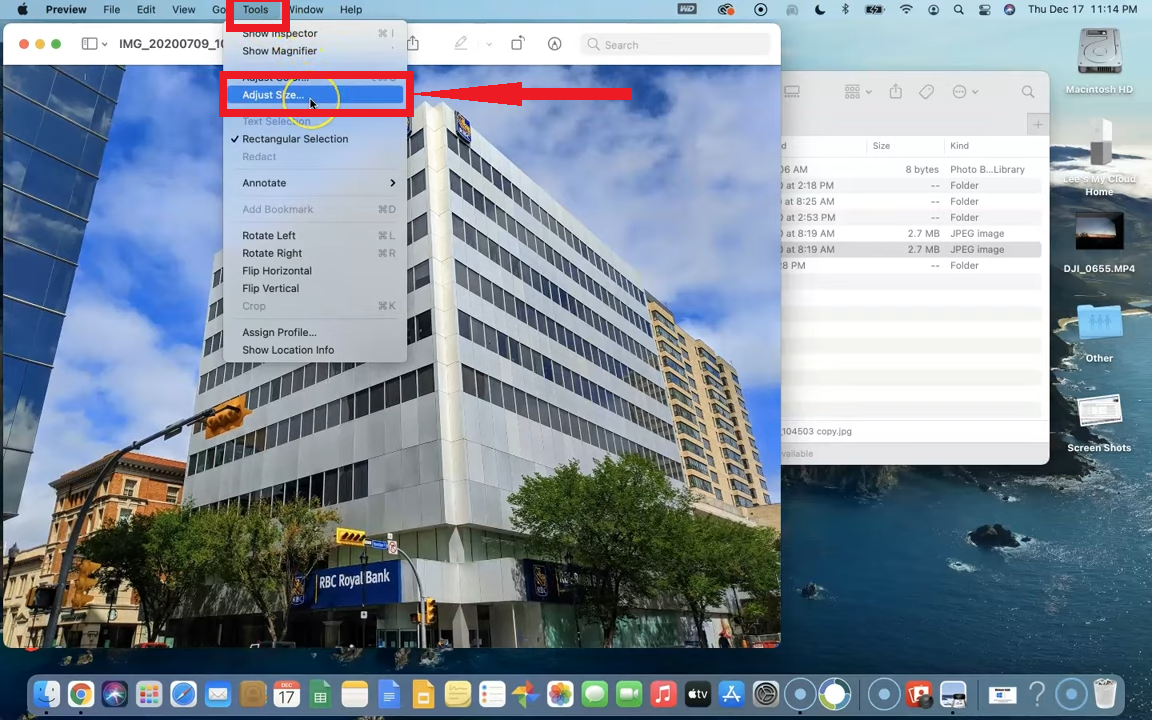Open the sidebar view dropdown in Preview
The height and width of the screenshot is (720, 1152).
[95, 44]
